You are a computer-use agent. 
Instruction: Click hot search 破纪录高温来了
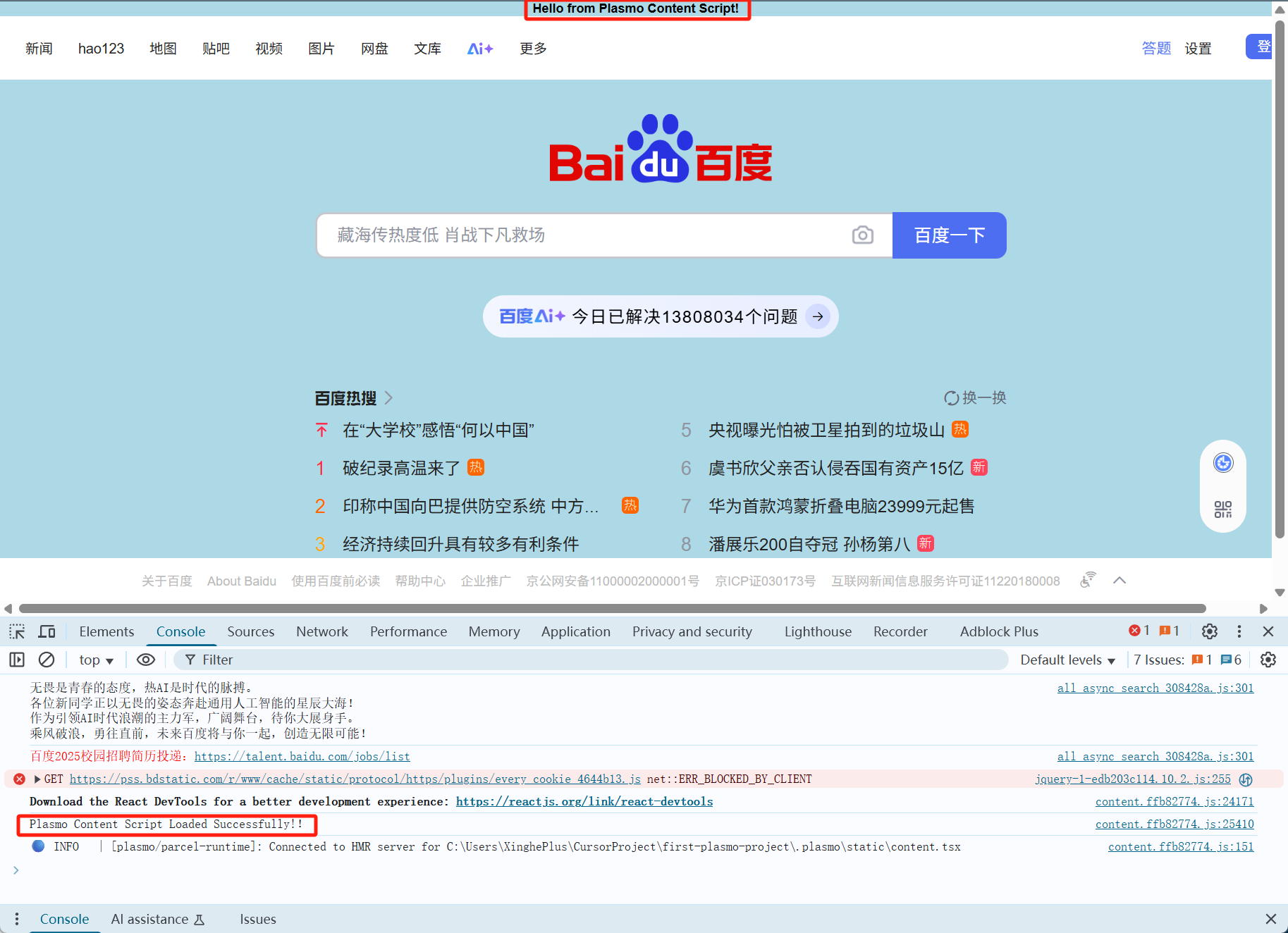(x=401, y=468)
